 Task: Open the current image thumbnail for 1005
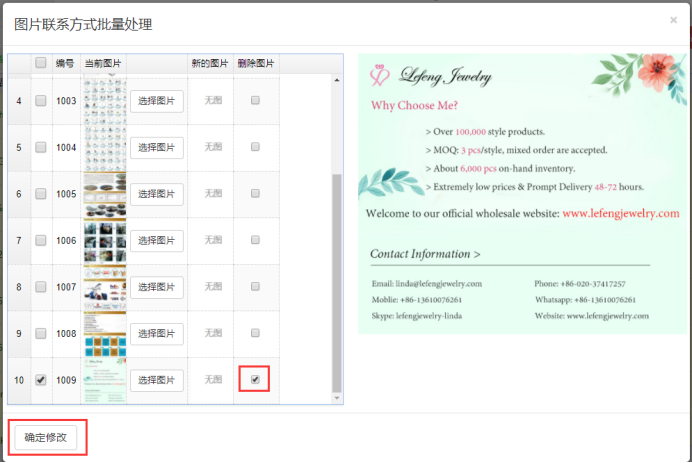(105, 195)
